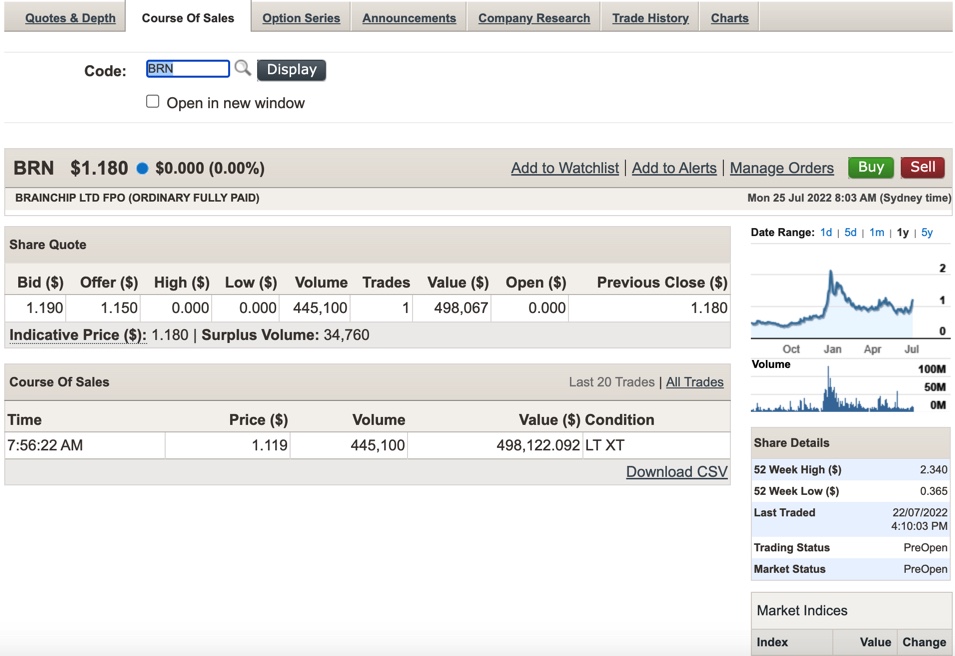
Task: Set chart date range to 5d
Action: click(850, 232)
